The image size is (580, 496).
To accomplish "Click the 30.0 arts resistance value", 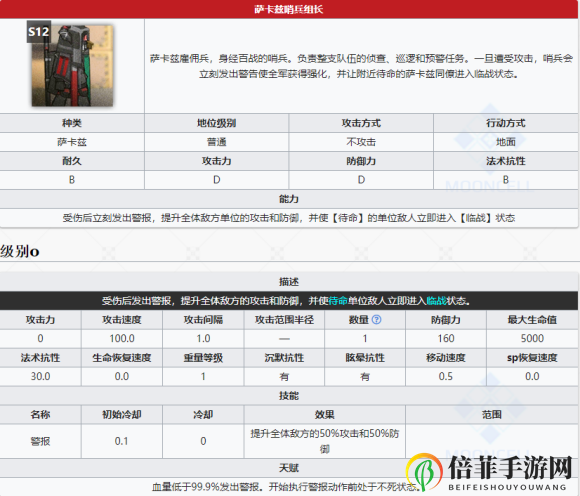I will click(40, 377).
